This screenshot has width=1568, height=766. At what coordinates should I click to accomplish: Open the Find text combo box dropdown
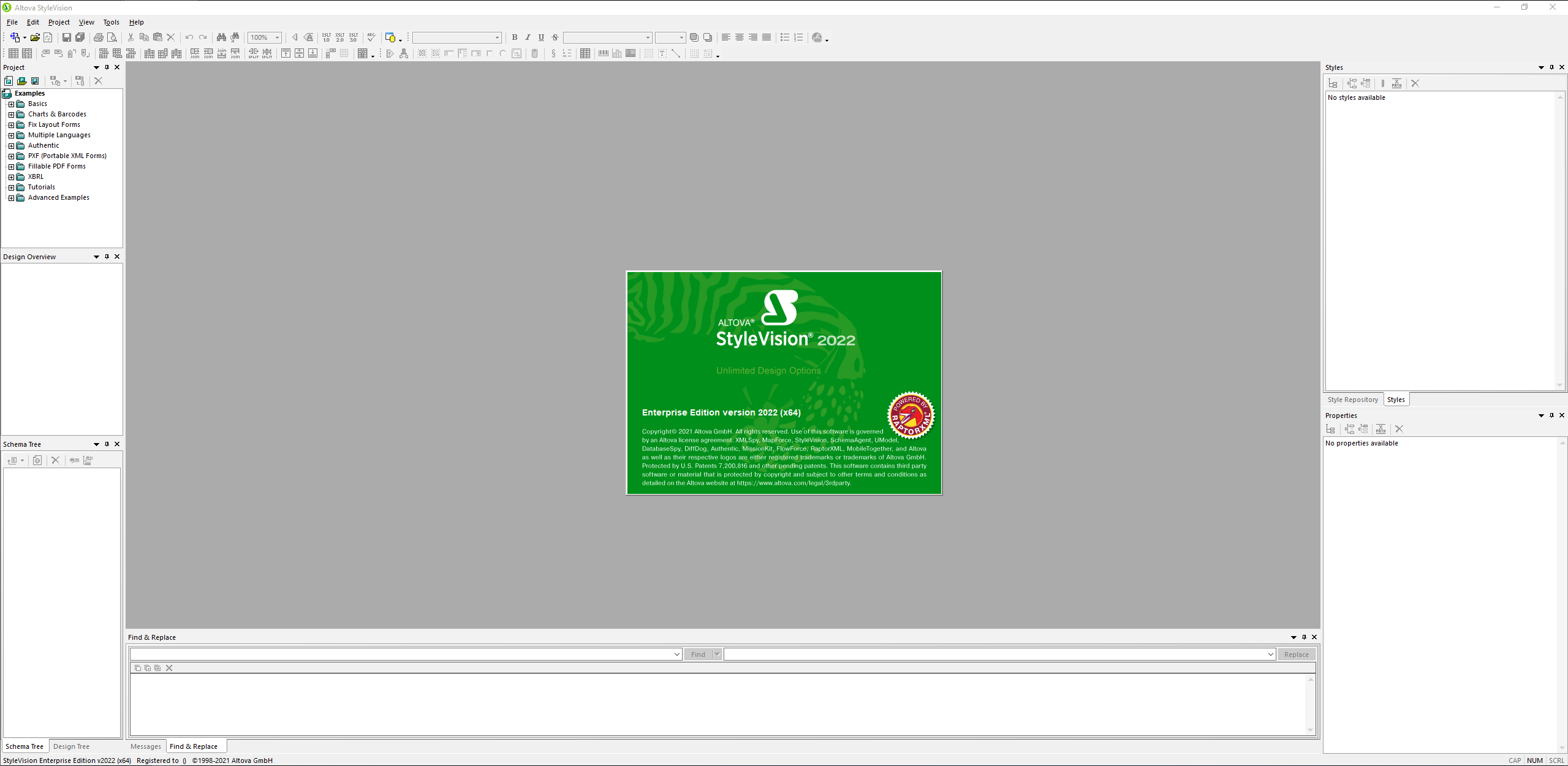pos(676,654)
